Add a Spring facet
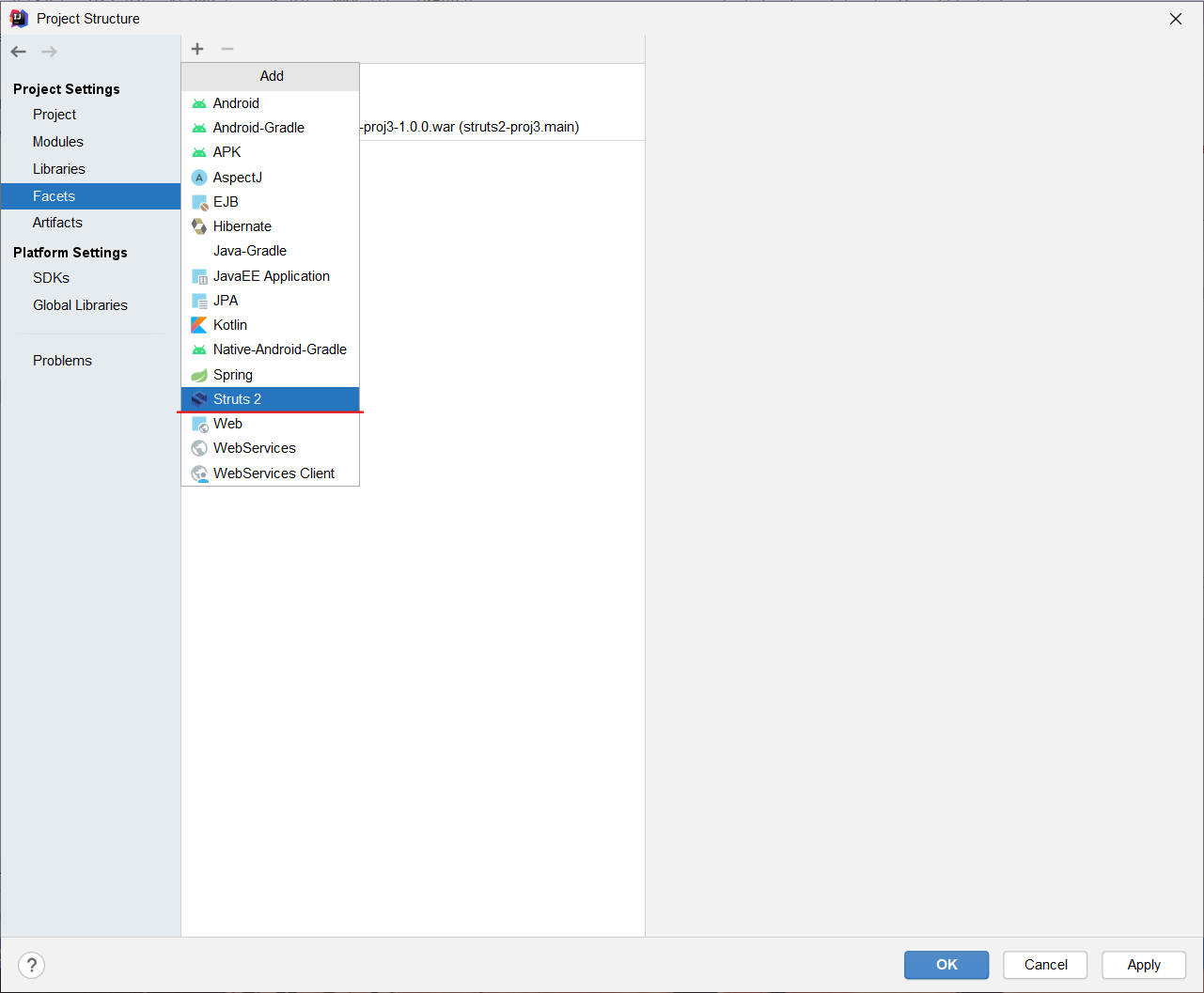The width and height of the screenshot is (1204, 993). [270, 375]
